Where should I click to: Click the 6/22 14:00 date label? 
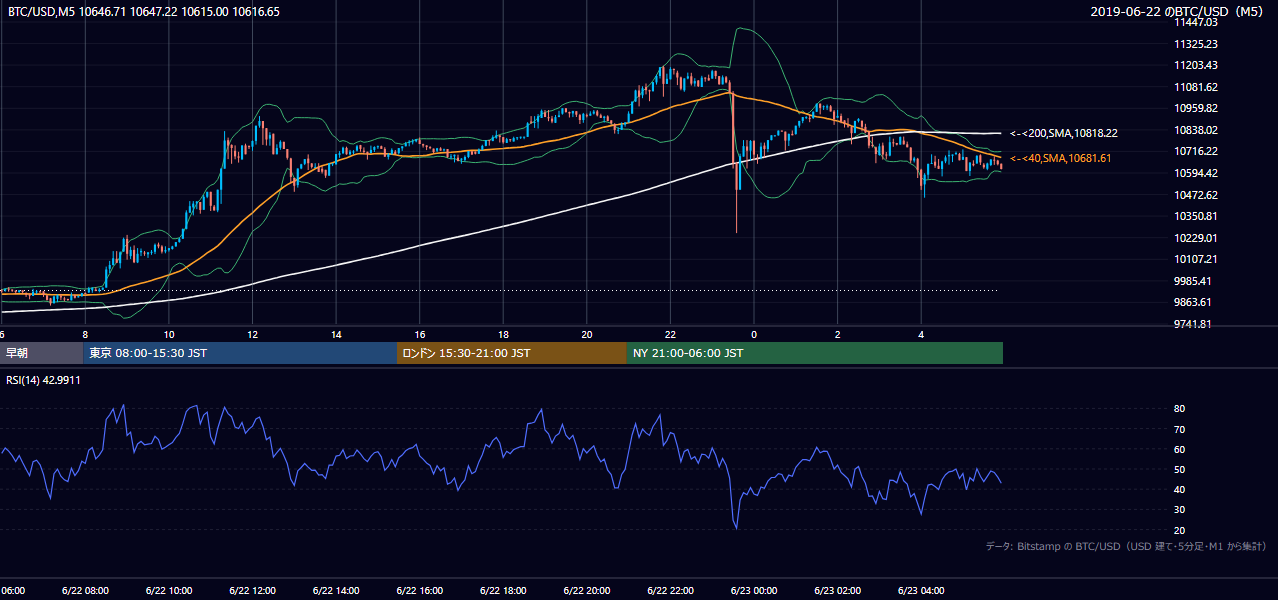coord(336,591)
